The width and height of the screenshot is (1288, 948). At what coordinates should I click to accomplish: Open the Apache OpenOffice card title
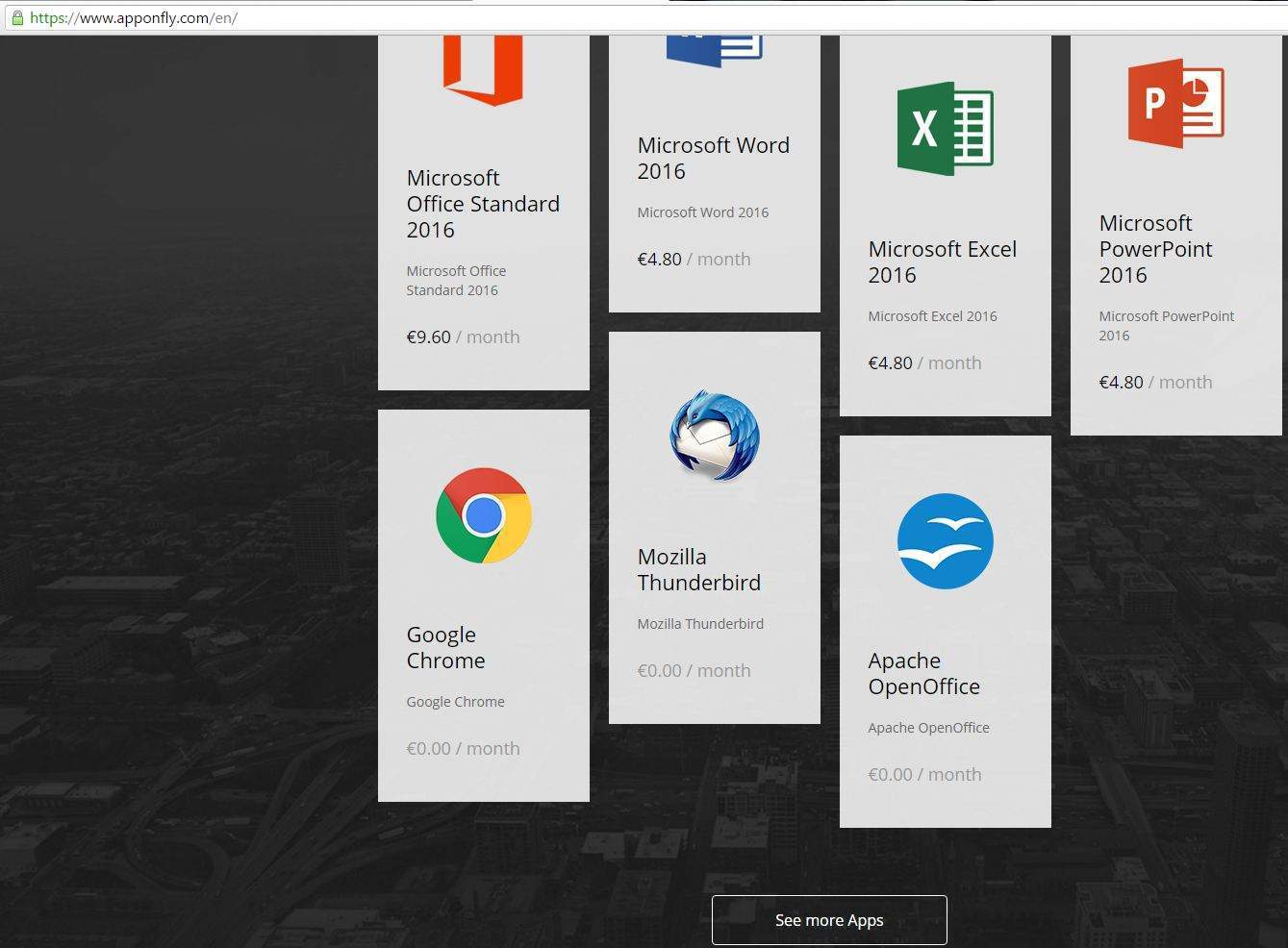[x=923, y=673]
